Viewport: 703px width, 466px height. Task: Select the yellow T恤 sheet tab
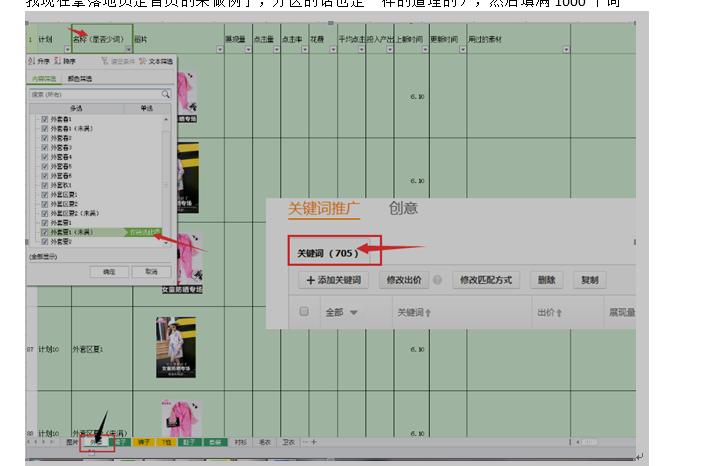(166, 442)
